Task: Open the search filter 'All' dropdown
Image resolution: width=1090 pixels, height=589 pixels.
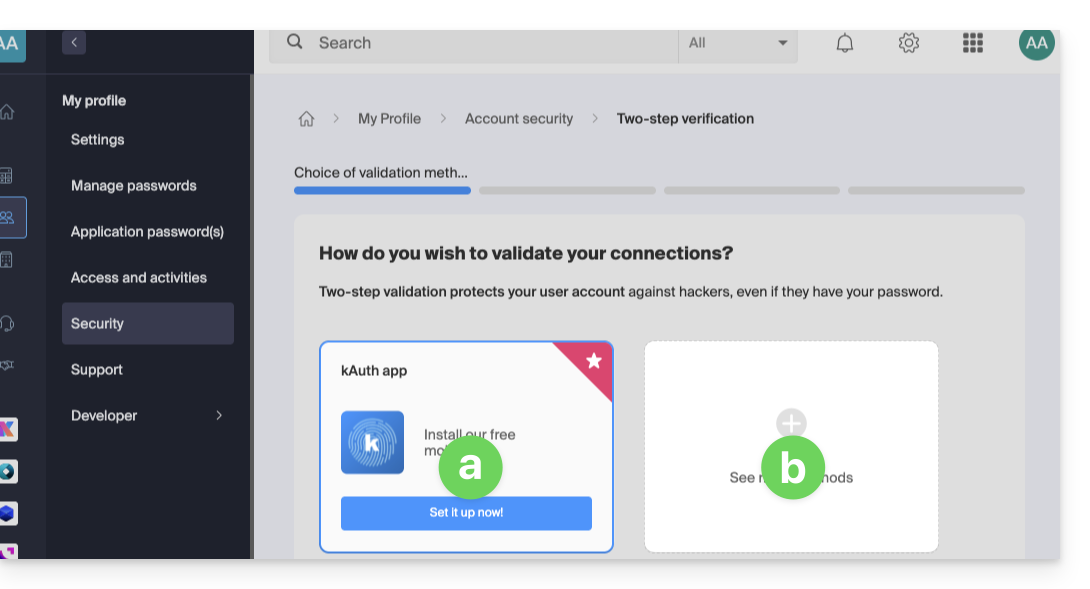Action: (738, 43)
